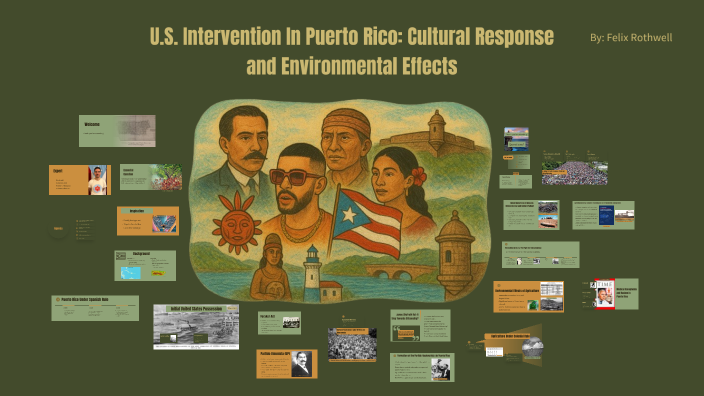Viewport: 704px width, 396px height.
Task: Open the small two-column green slide
Action: 516,181
